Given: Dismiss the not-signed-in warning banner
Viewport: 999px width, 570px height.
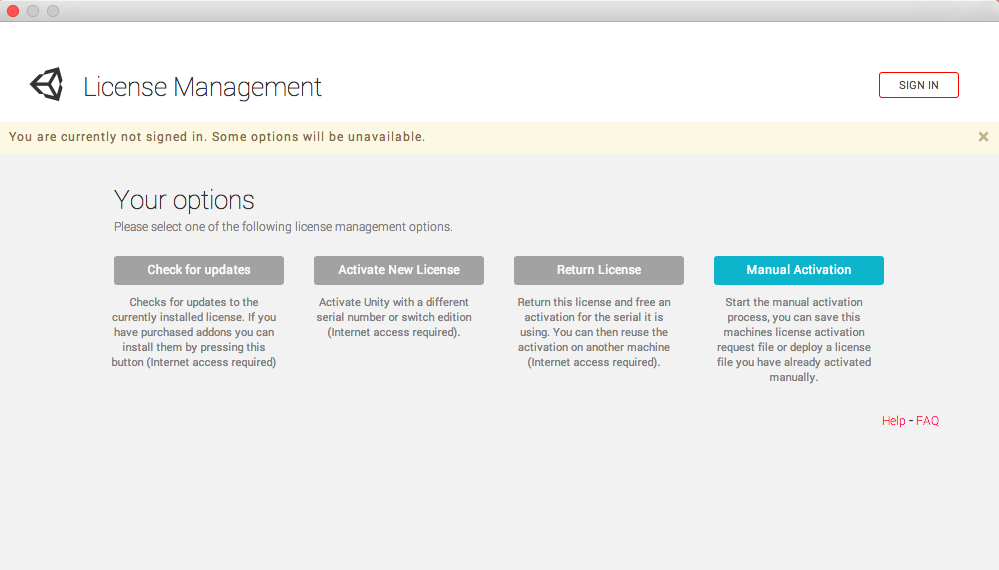Looking at the screenshot, I should (983, 137).
